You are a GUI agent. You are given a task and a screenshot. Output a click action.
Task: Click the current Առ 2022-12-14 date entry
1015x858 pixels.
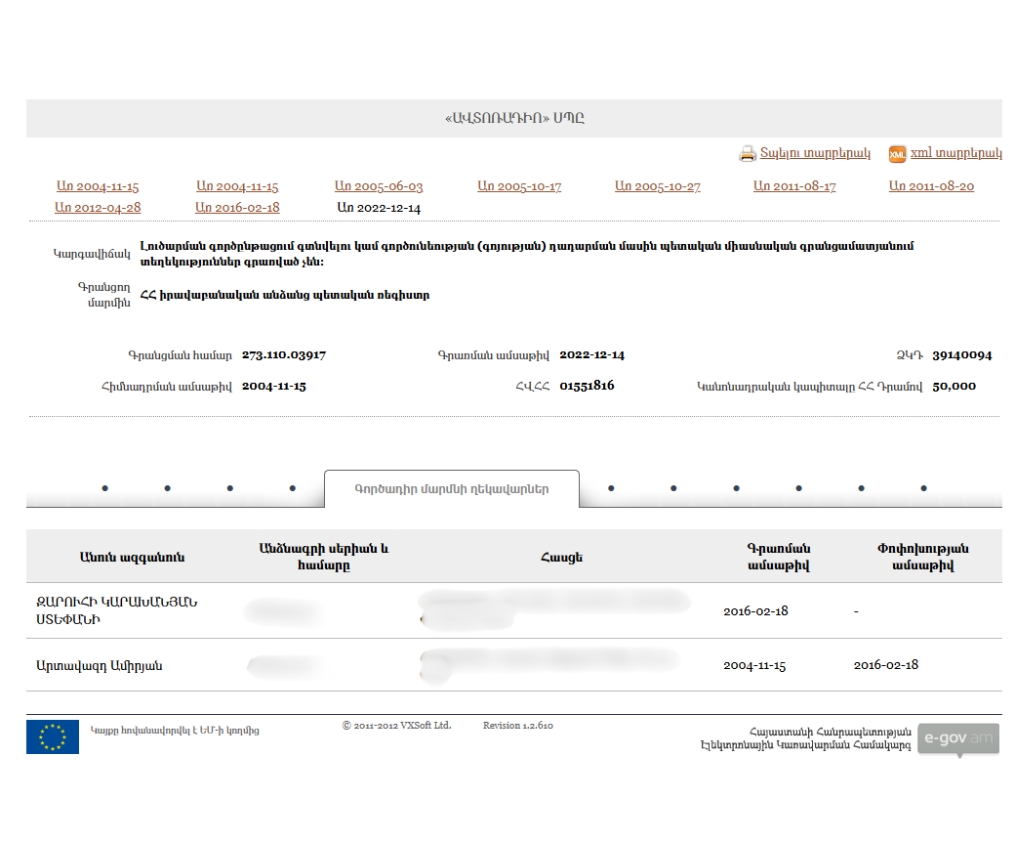(x=378, y=208)
